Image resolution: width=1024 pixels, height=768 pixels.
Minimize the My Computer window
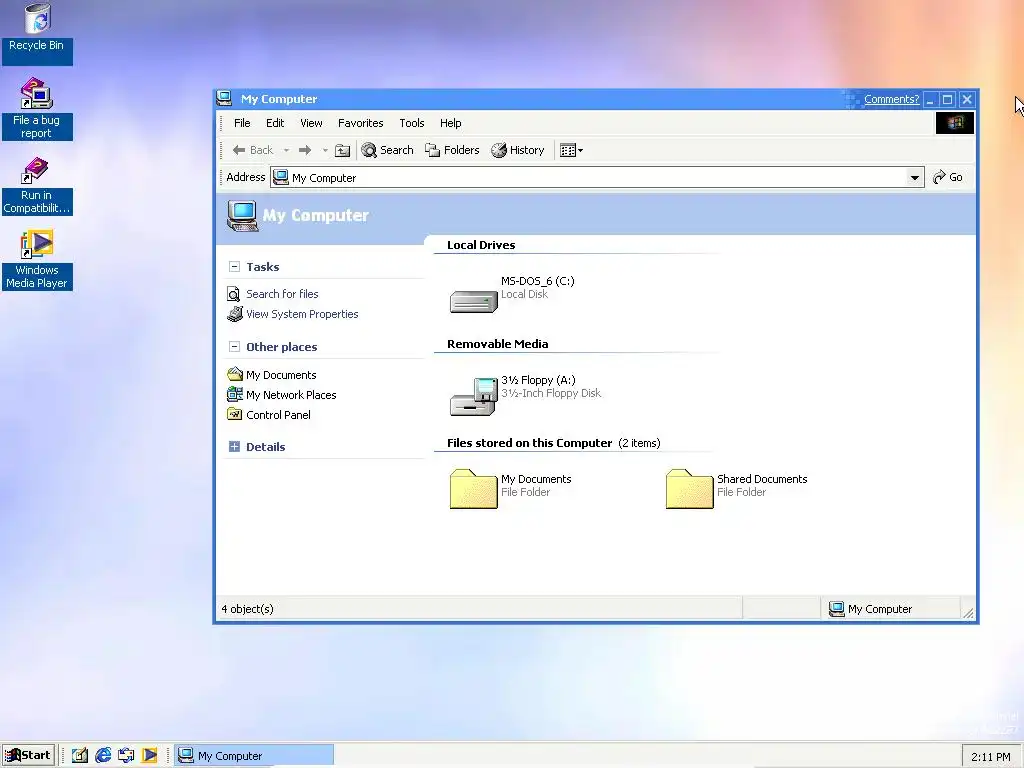930,99
